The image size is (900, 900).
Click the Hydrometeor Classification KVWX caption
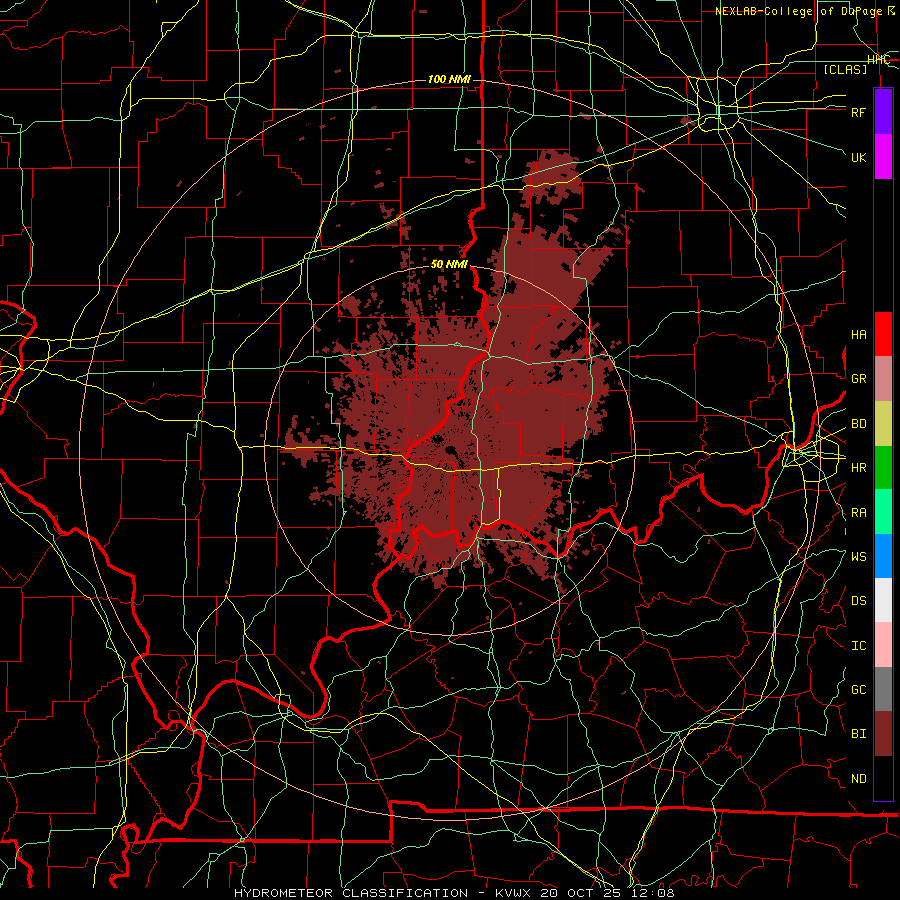click(455, 893)
